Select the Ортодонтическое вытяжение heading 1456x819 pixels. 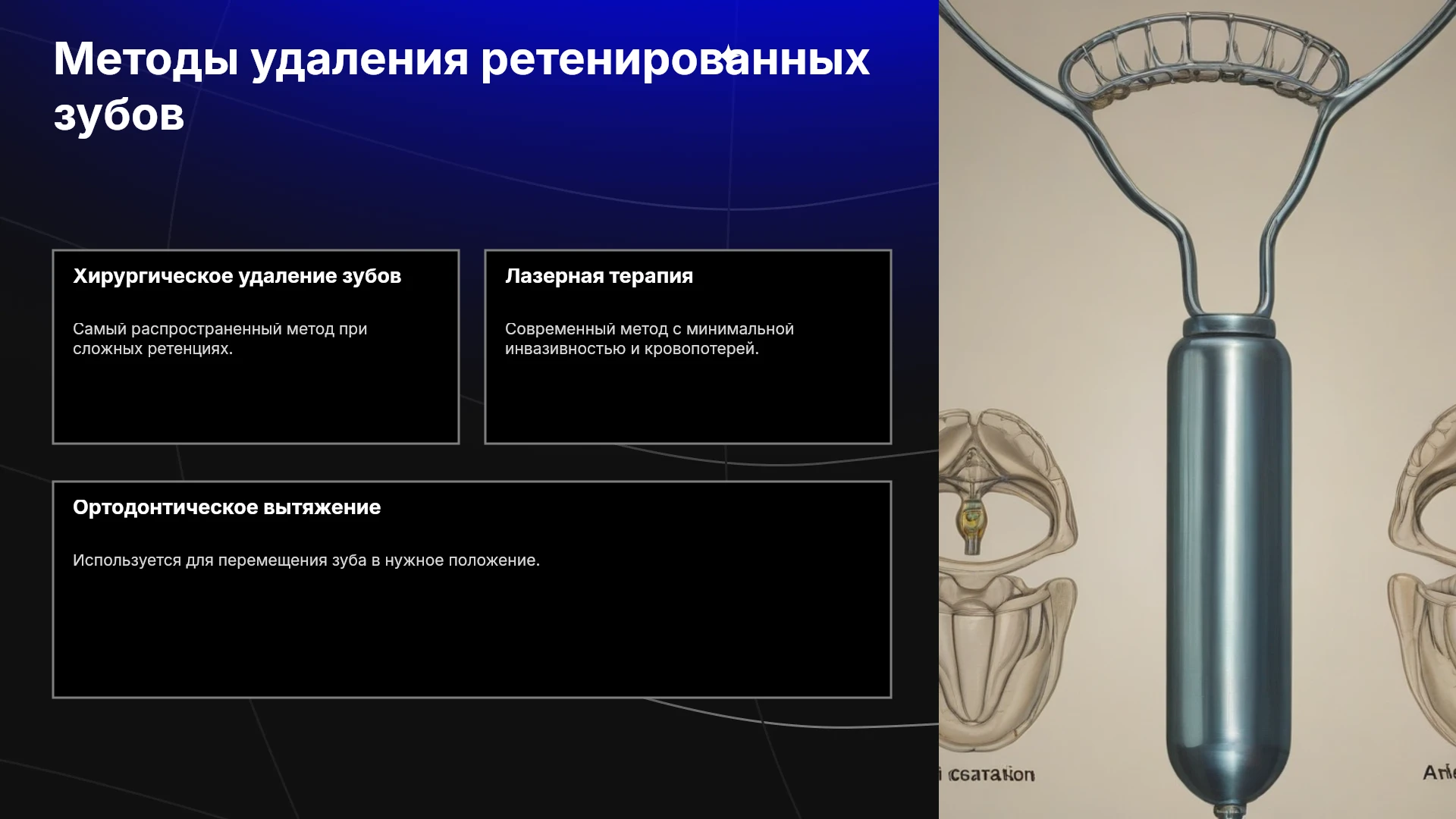(x=227, y=507)
